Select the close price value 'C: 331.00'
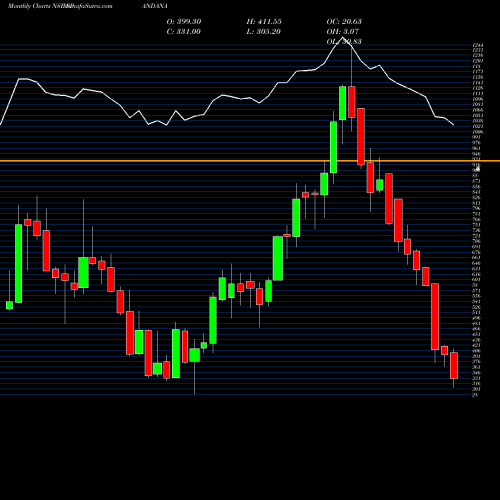Screen dimensions: 500x500 pos(183,31)
